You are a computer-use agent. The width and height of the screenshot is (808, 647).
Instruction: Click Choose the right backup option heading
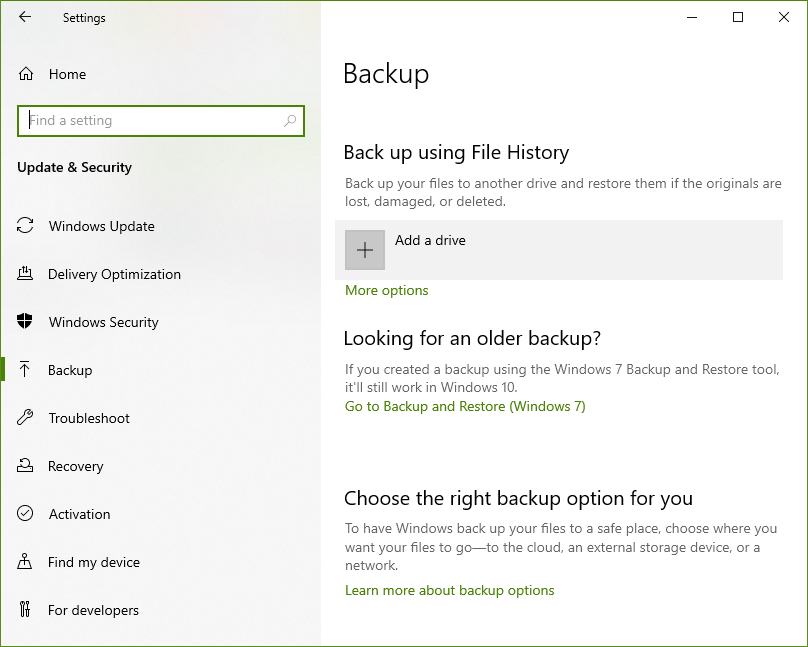click(x=518, y=499)
